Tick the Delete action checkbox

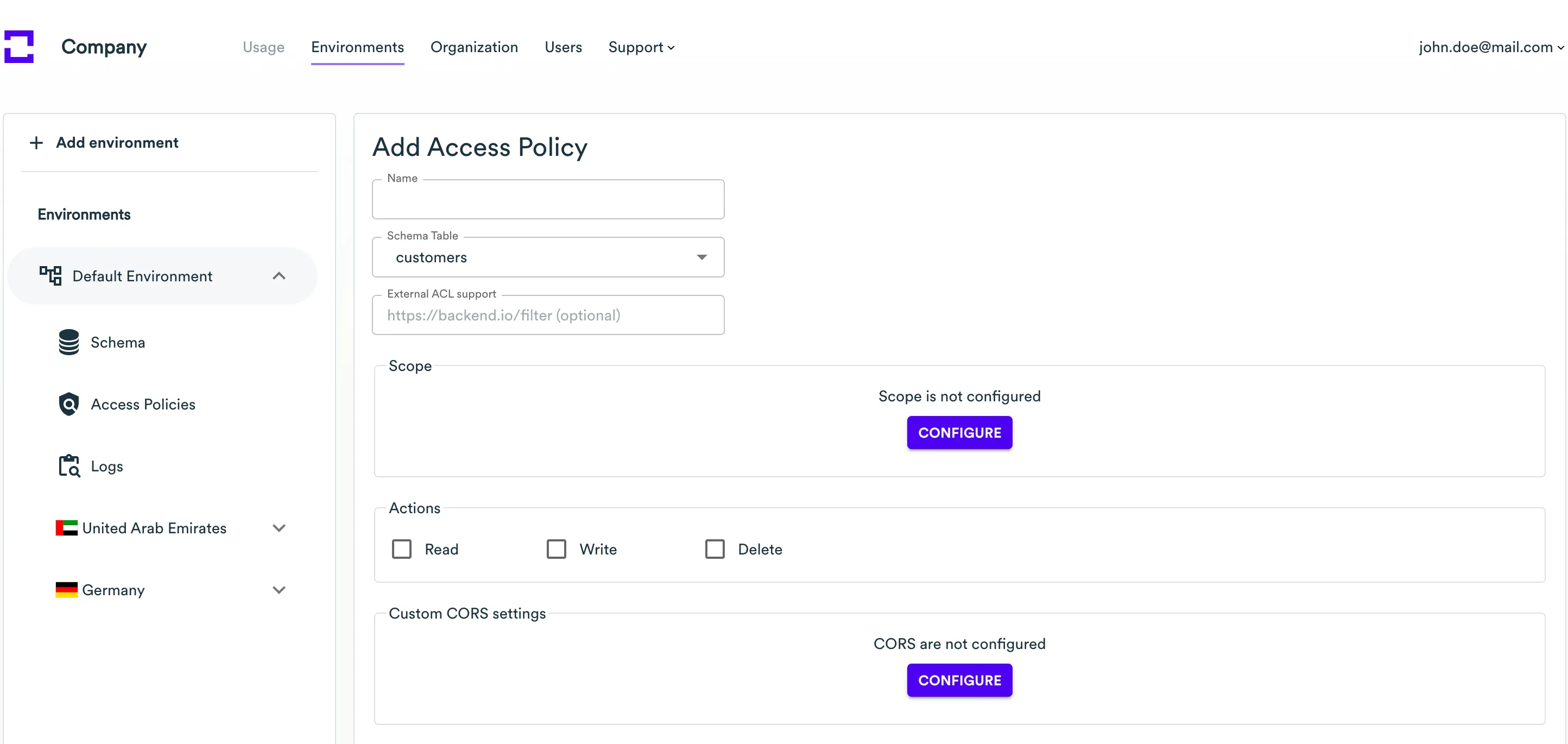click(x=715, y=549)
